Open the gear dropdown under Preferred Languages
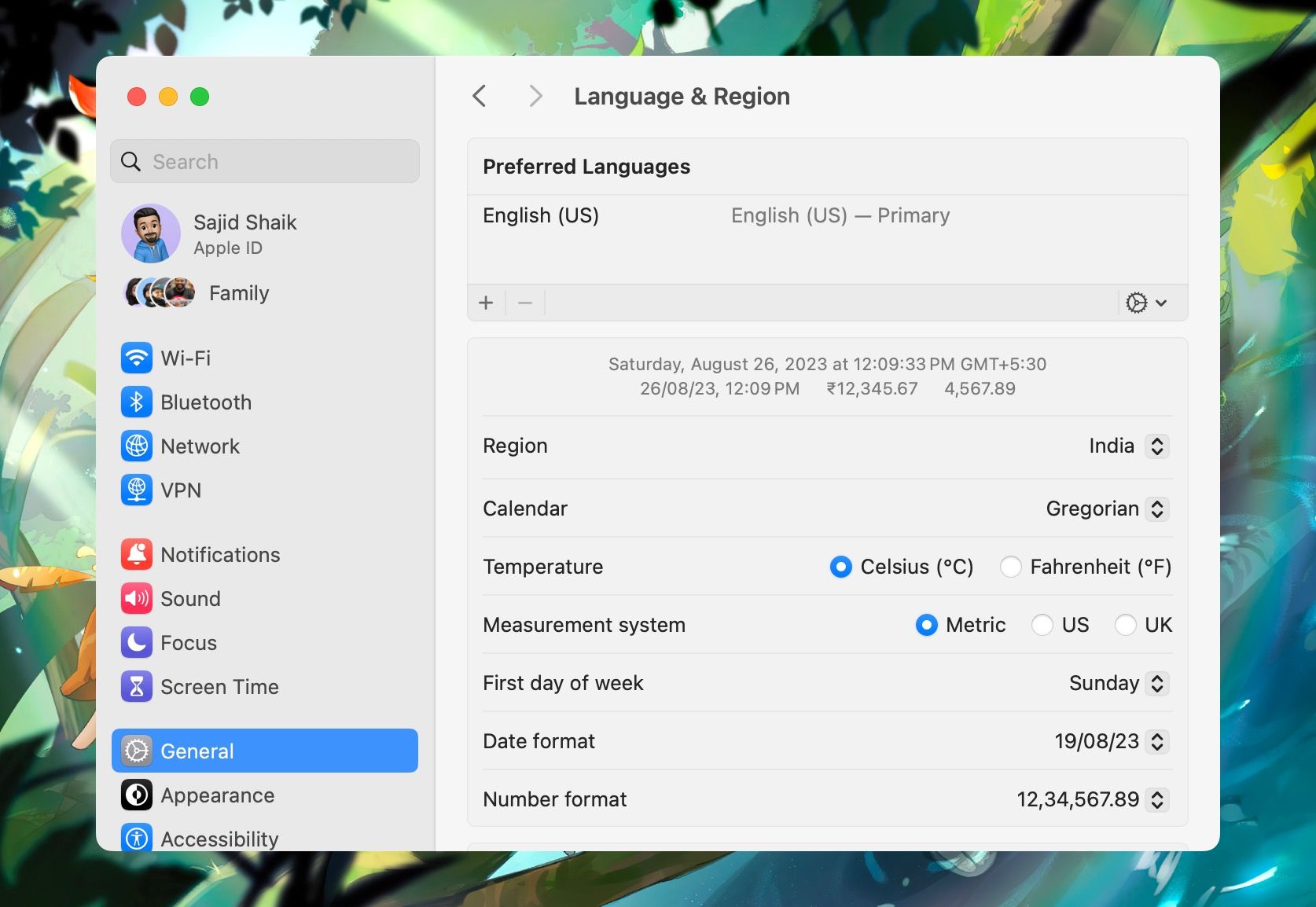 [x=1144, y=302]
